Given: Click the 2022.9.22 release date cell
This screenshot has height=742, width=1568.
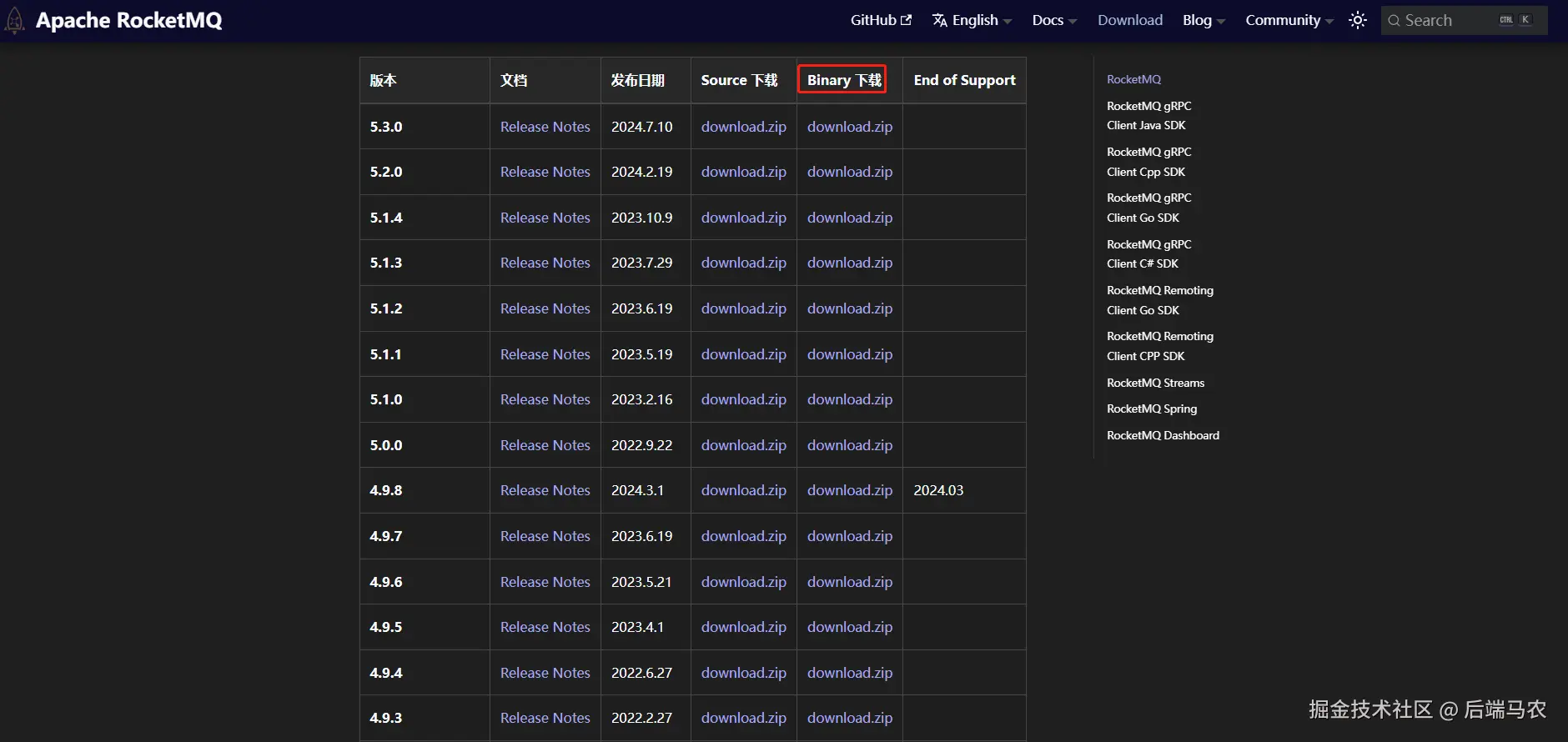Looking at the screenshot, I should click(646, 445).
